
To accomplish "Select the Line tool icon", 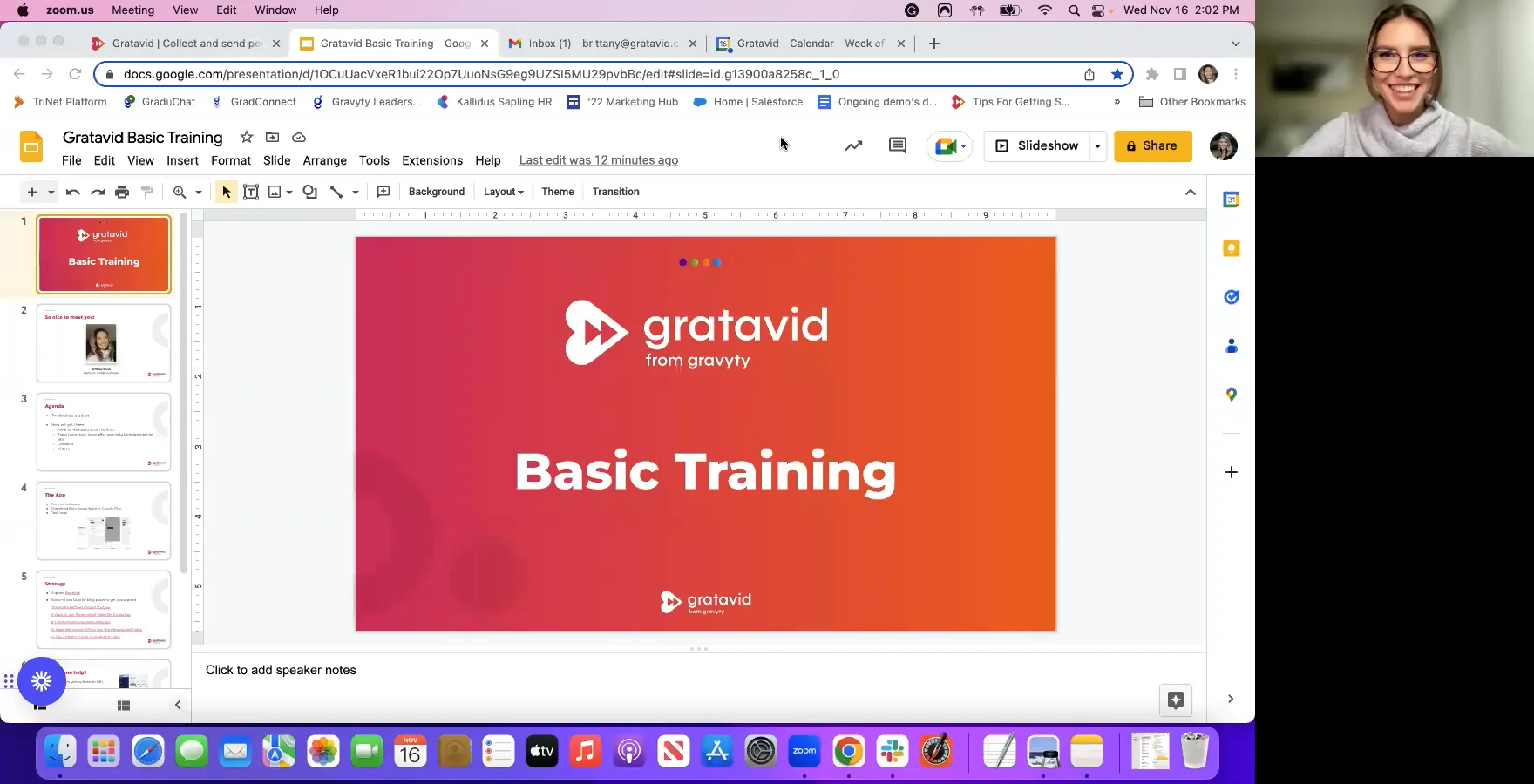I will point(336,192).
